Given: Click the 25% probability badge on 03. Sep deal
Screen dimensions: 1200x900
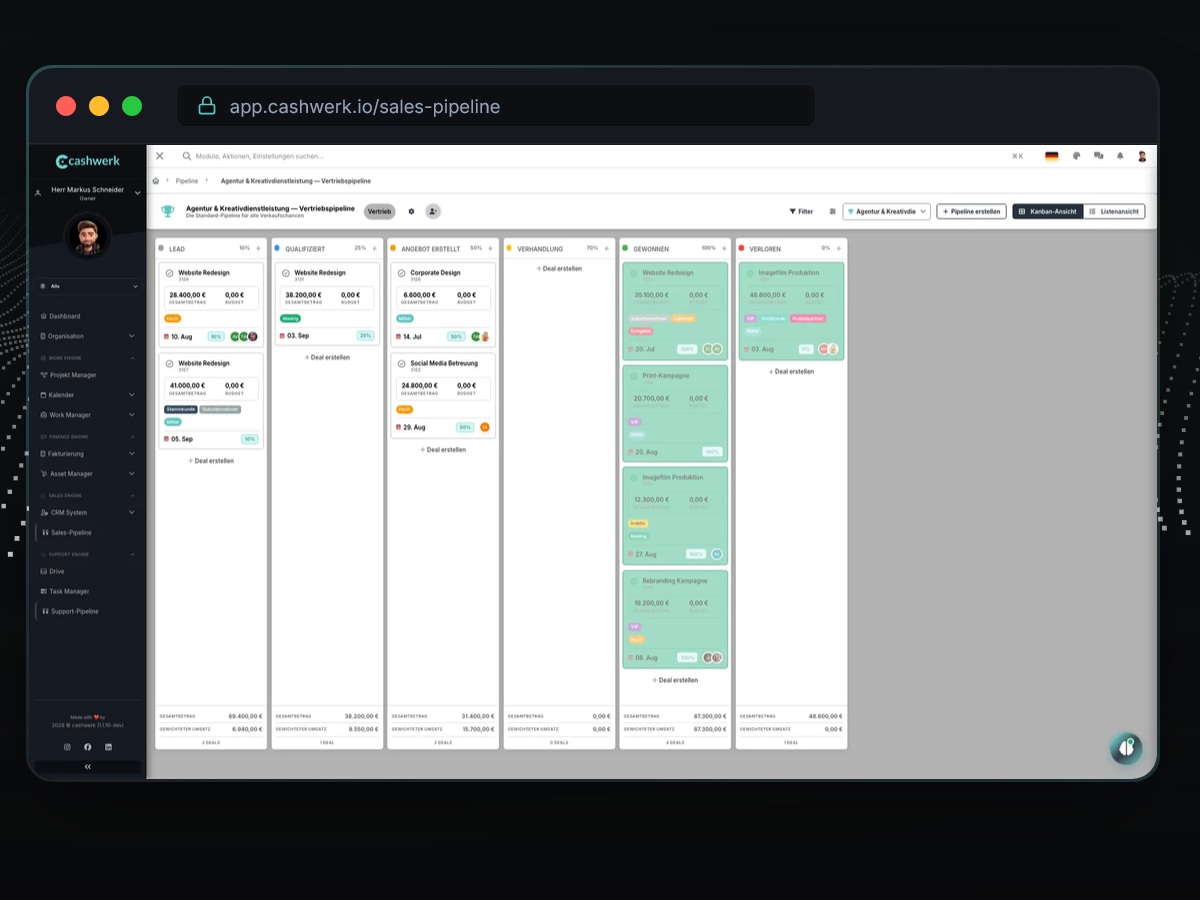Looking at the screenshot, I should point(365,336).
